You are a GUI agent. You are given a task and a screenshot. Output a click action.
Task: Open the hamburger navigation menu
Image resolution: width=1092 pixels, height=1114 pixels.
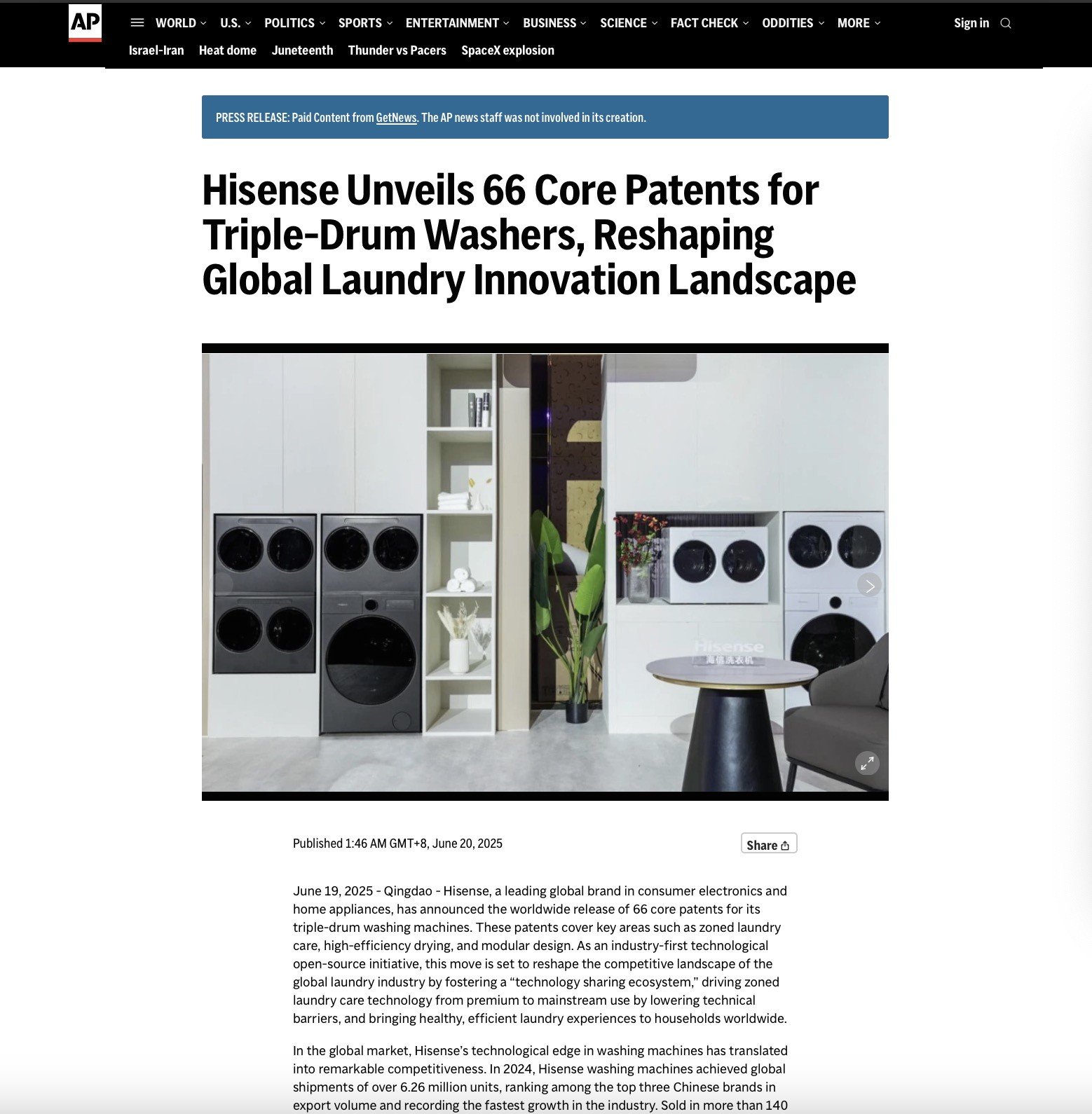coord(137,23)
